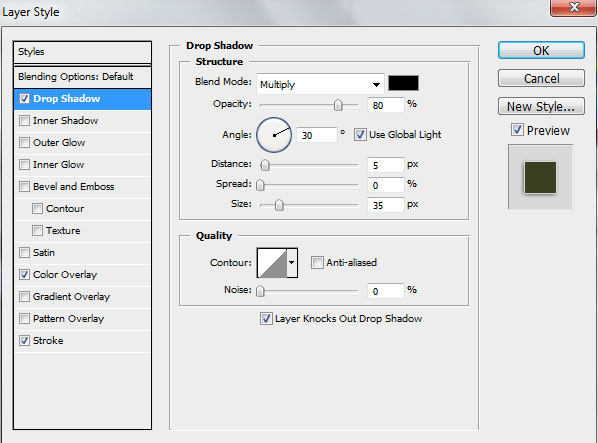
Task: Toggle the Preview checkbox
Action: point(517,130)
